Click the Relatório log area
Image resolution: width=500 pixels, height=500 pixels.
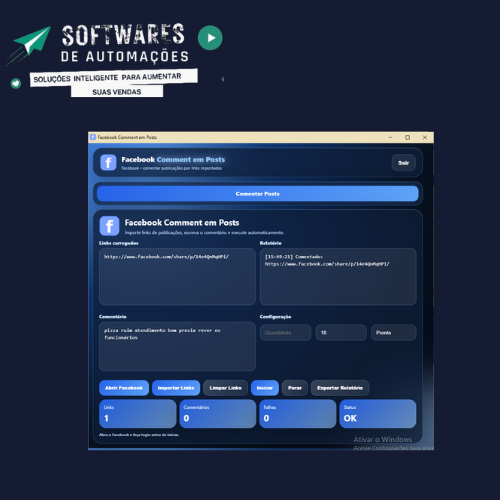(338, 276)
